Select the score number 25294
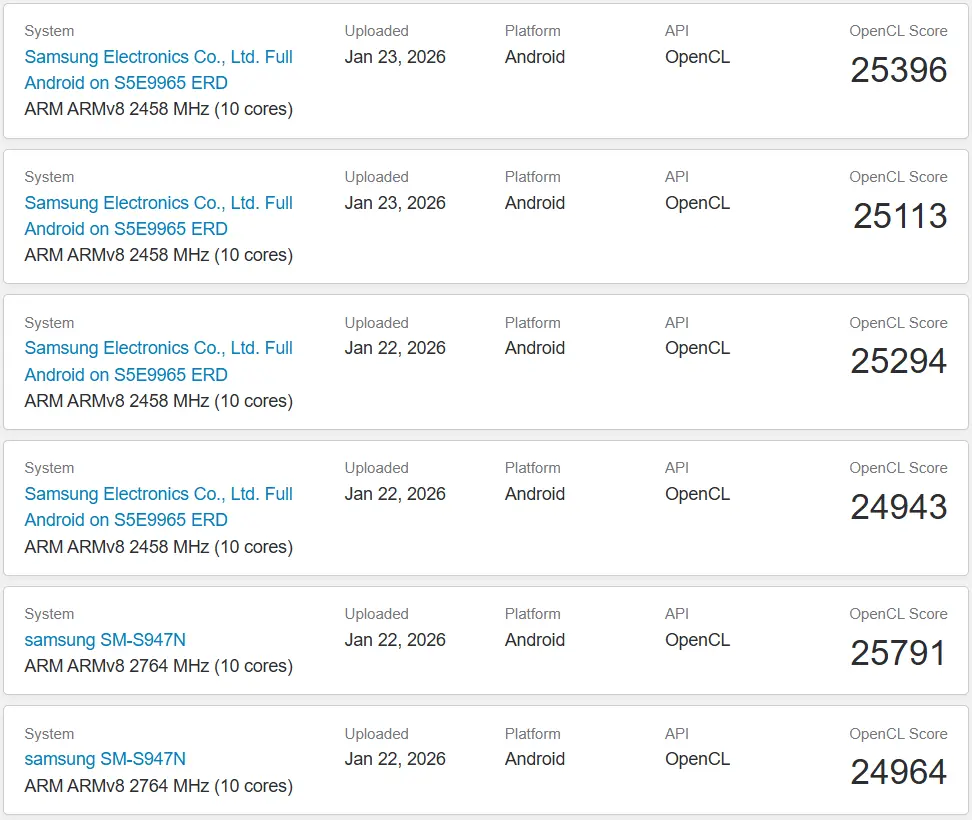 pos(898,361)
